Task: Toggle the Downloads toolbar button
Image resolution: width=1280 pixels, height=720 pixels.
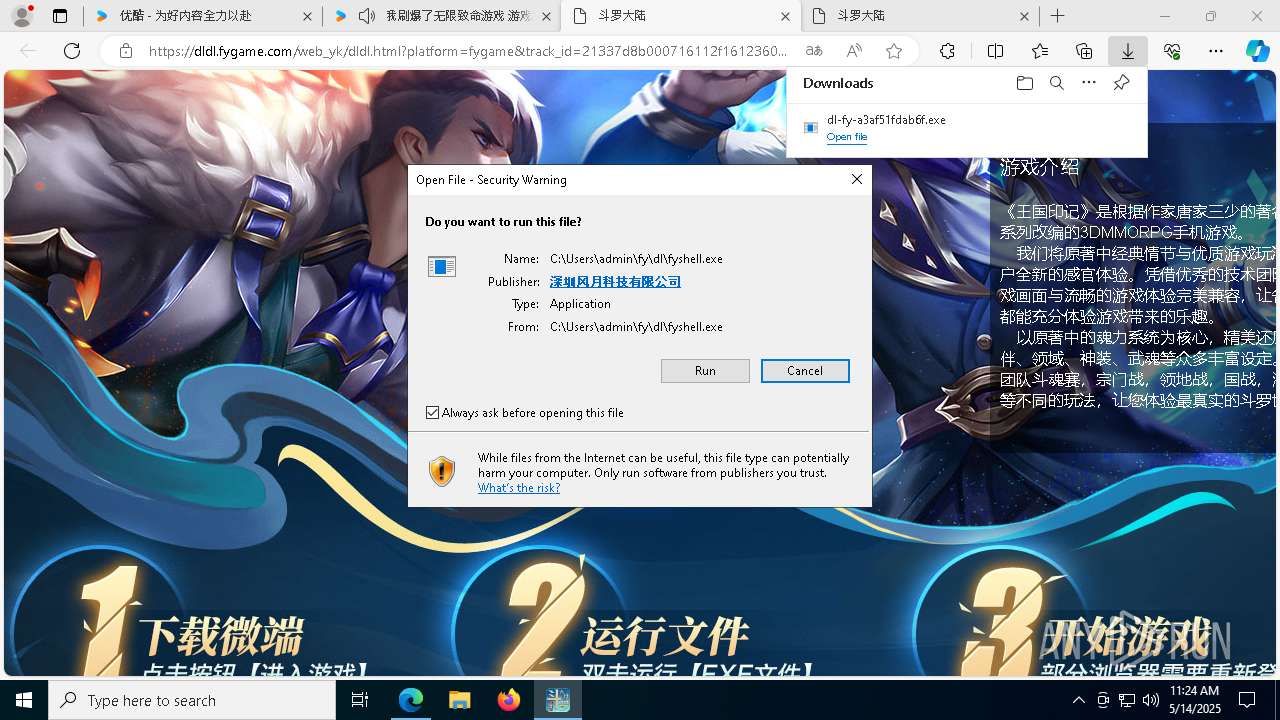Action: click(1127, 51)
